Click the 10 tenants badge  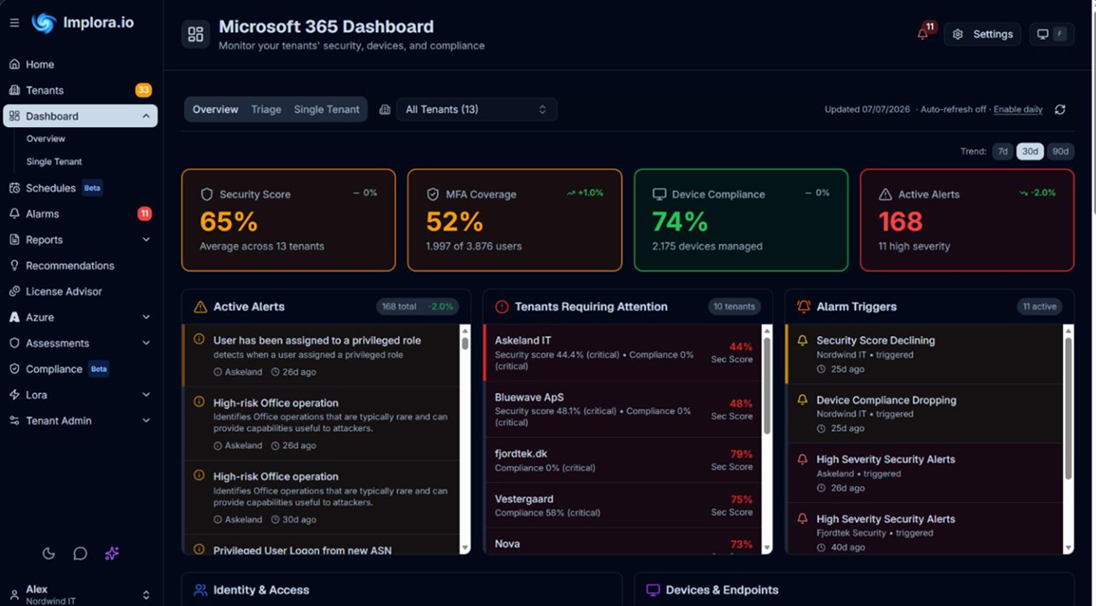click(734, 307)
